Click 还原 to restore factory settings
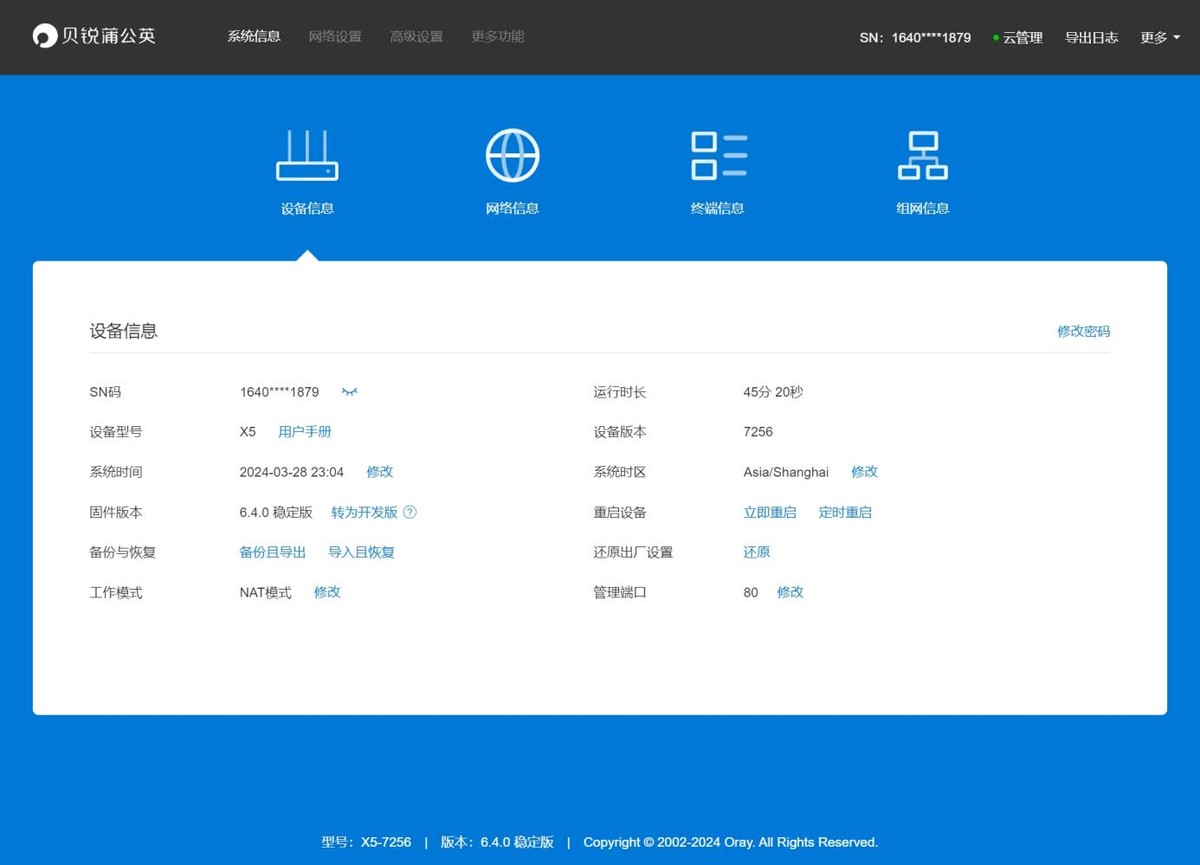The height and width of the screenshot is (865, 1200). [x=756, y=551]
